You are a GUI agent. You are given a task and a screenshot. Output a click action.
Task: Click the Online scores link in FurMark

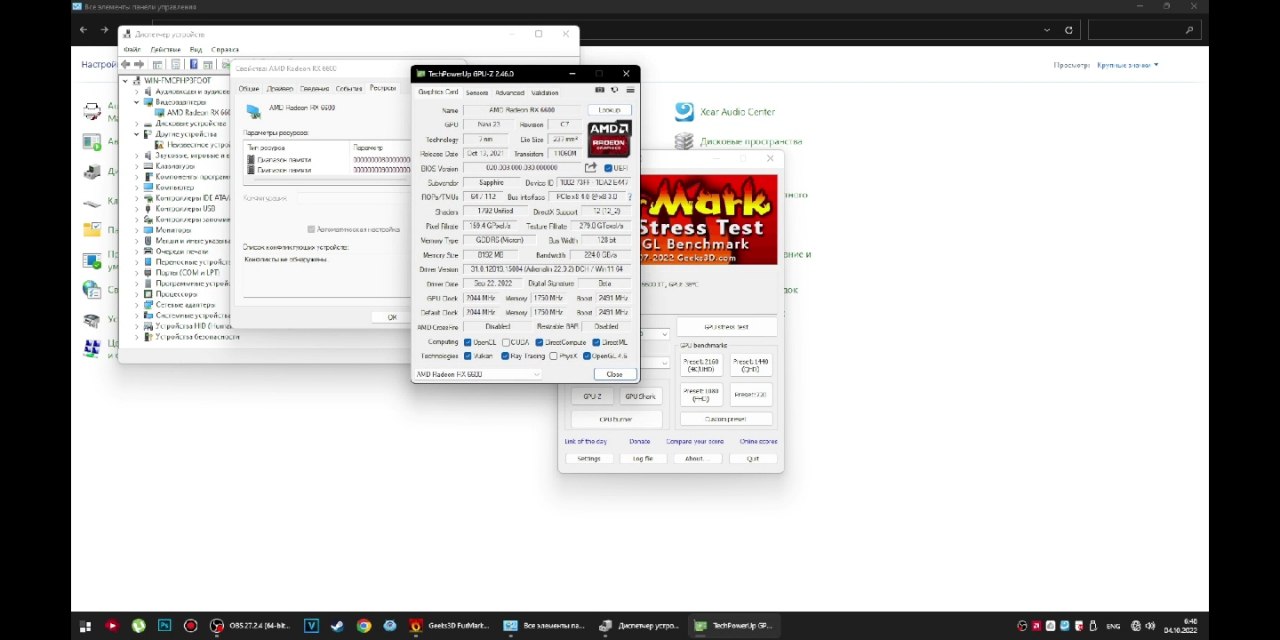758,441
